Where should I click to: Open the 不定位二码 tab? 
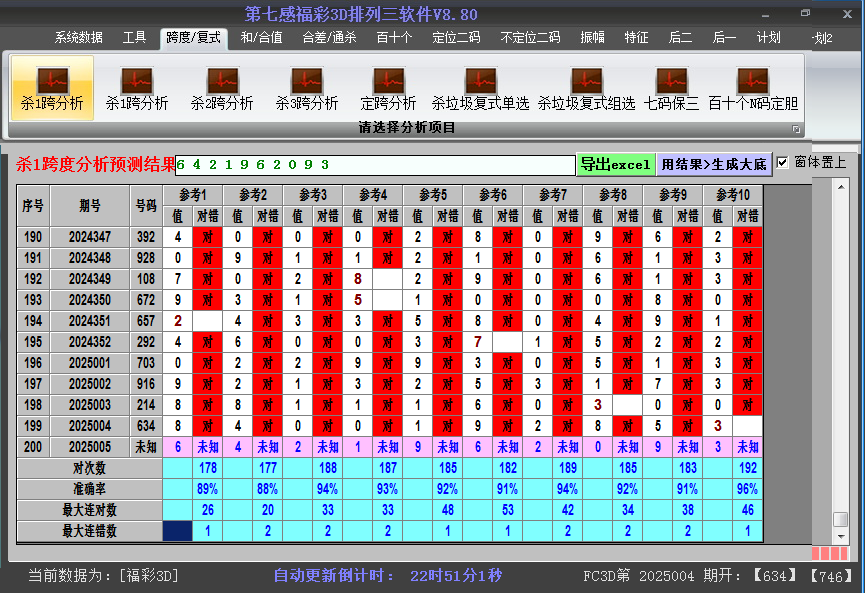click(x=530, y=38)
